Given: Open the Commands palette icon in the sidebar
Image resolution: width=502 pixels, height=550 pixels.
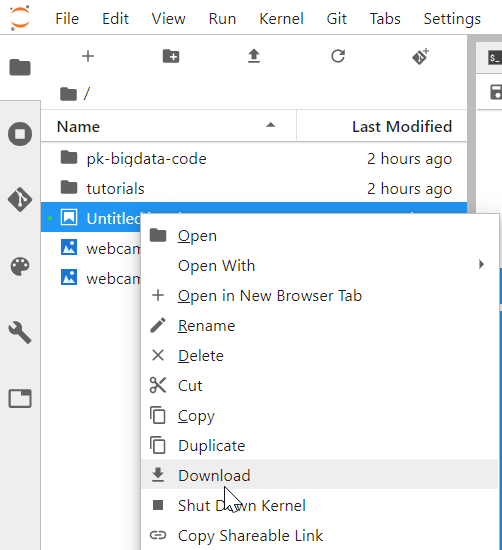Looking at the screenshot, I should 20,266.
